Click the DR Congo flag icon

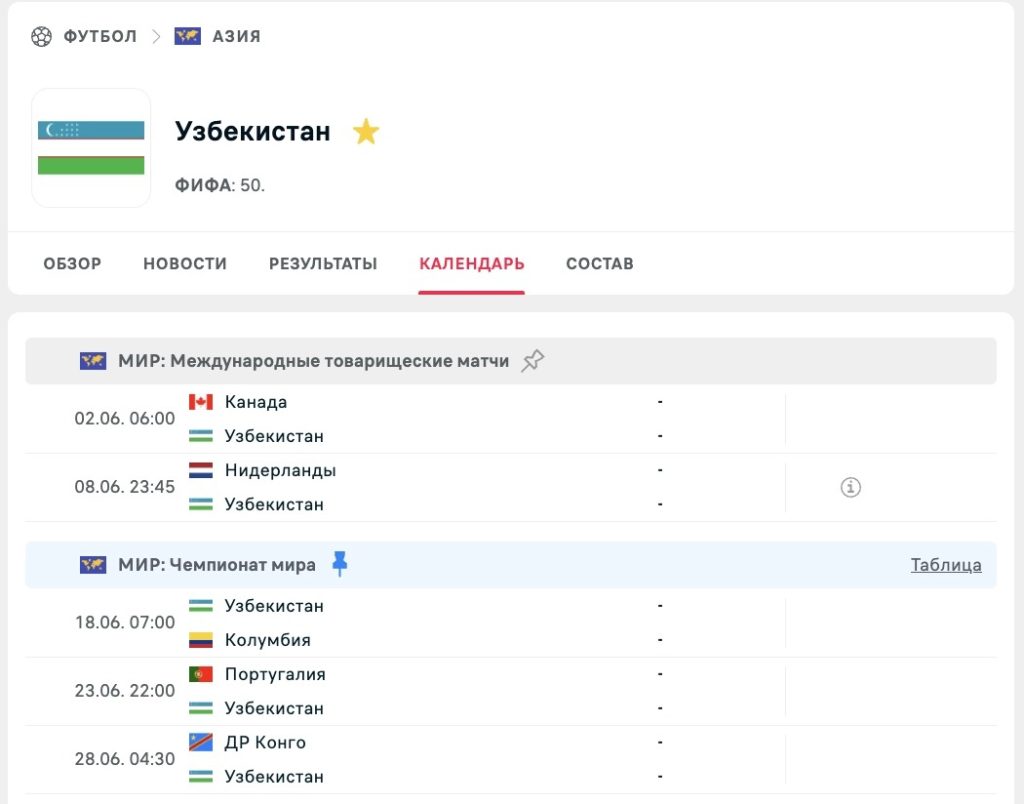(x=200, y=743)
